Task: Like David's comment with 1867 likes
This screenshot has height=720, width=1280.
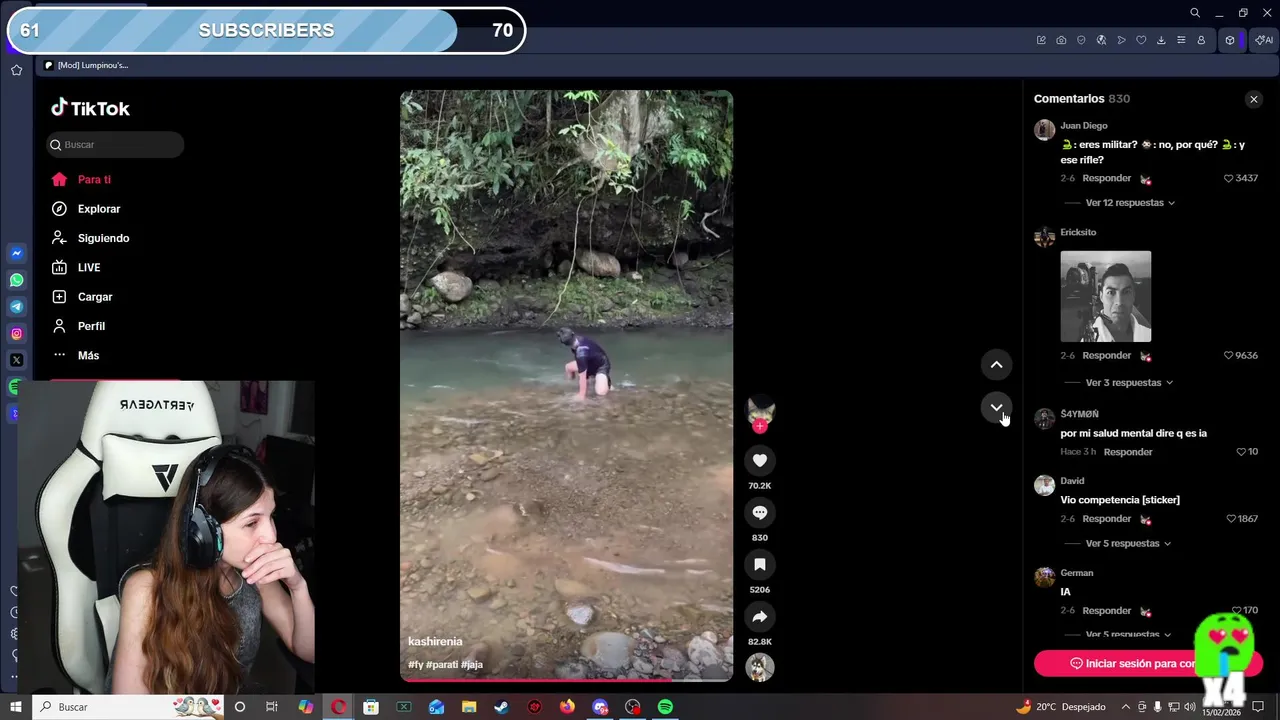Action: [x=1231, y=519]
